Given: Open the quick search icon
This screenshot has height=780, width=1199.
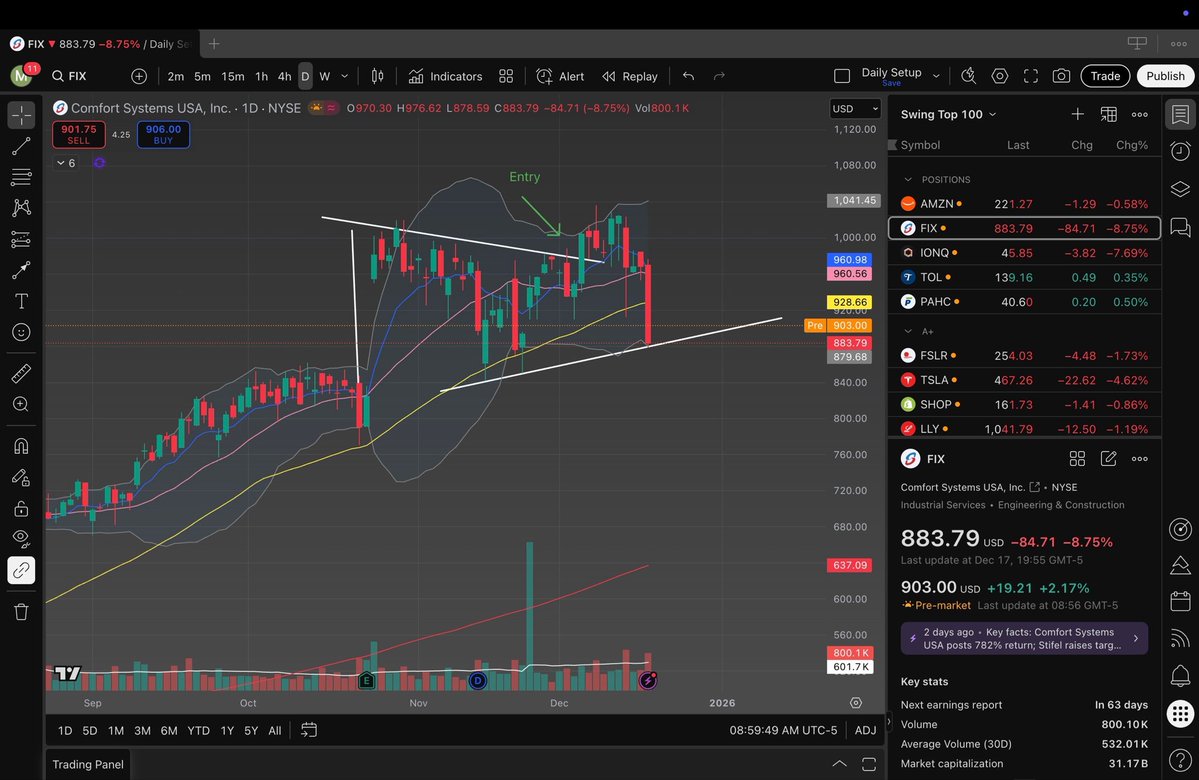Looking at the screenshot, I should 969,76.
